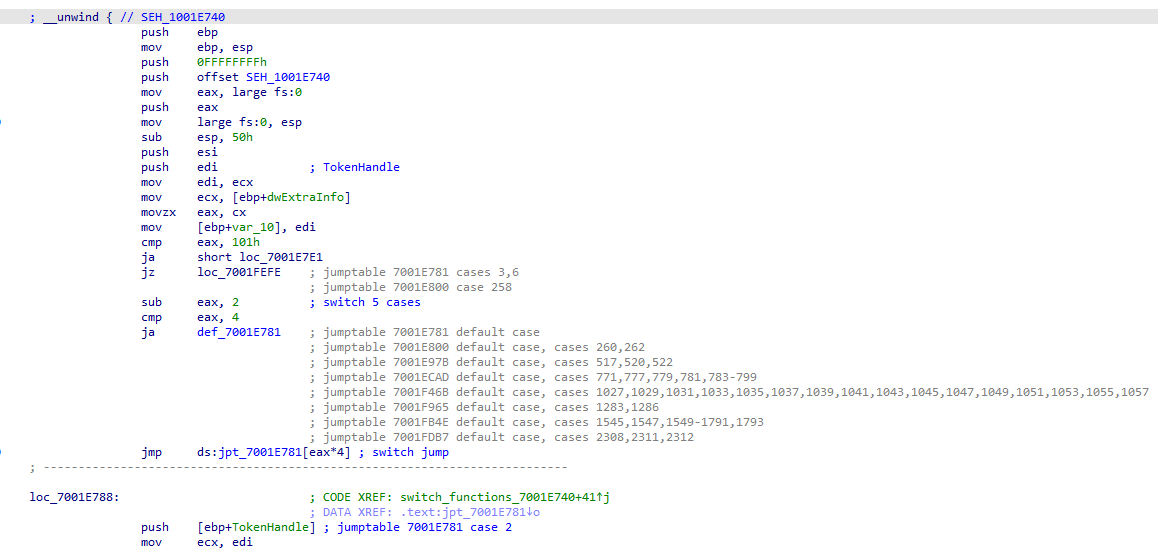
Task: Select 'mov ebp, esp' instruction
Action: pyautogui.click(x=197, y=47)
